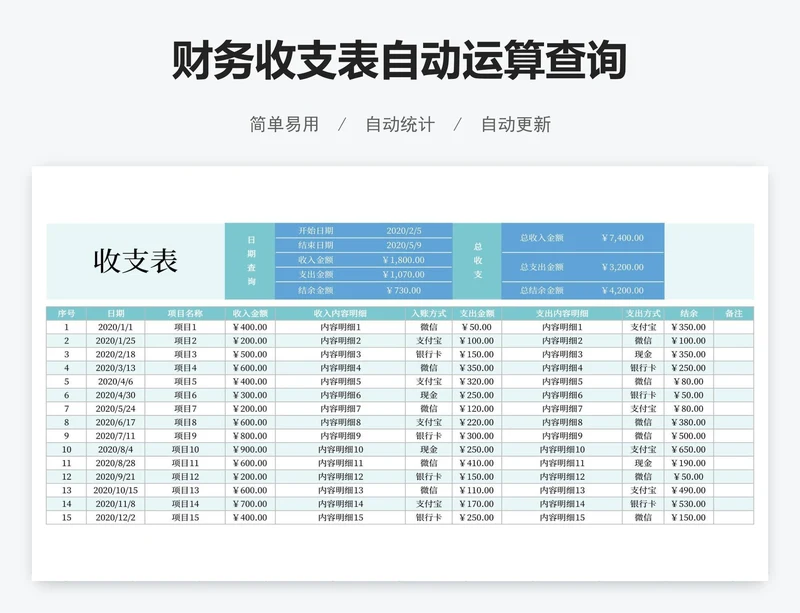Select balance ¥650.00 in row 10
The height and width of the screenshot is (613, 800).
point(689,450)
